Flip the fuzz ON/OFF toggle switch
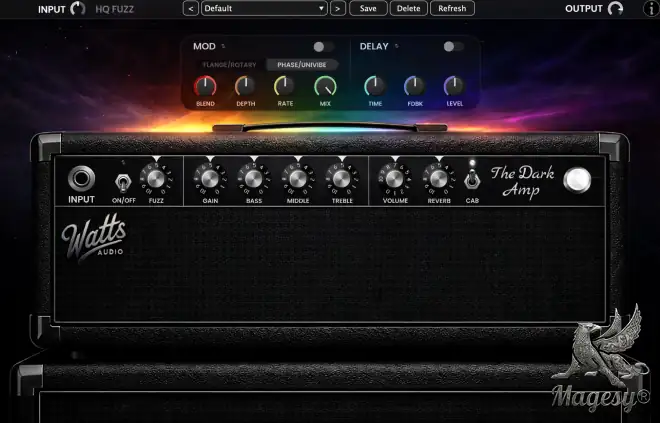660x423 pixels. point(123,183)
